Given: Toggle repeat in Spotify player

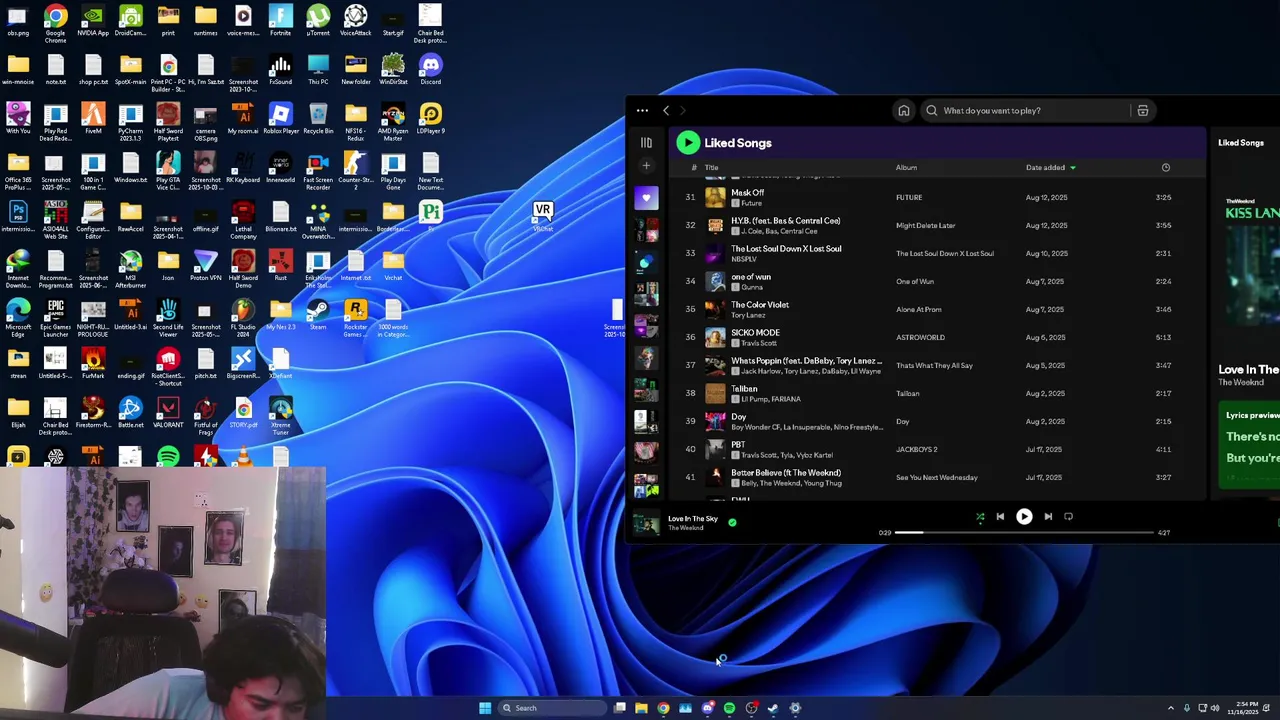Looking at the screenshot, I should [1068, 517].
